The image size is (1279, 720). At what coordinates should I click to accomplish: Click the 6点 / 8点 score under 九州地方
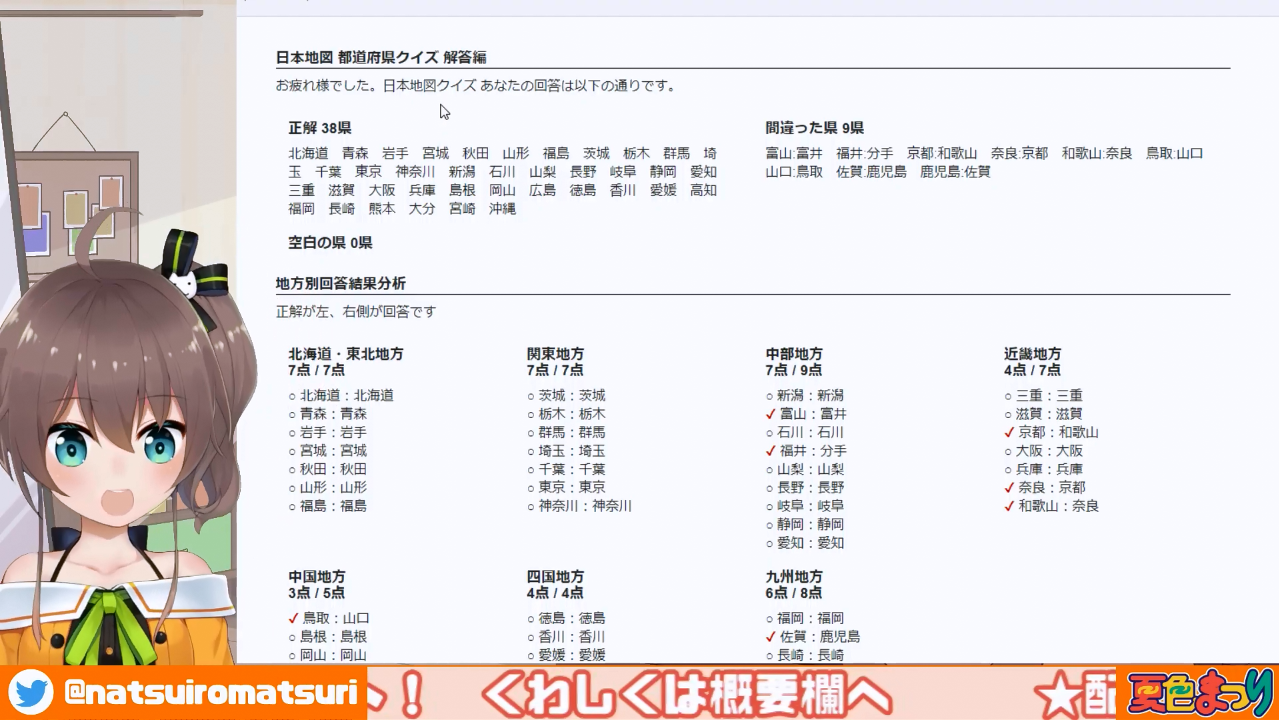794,594
